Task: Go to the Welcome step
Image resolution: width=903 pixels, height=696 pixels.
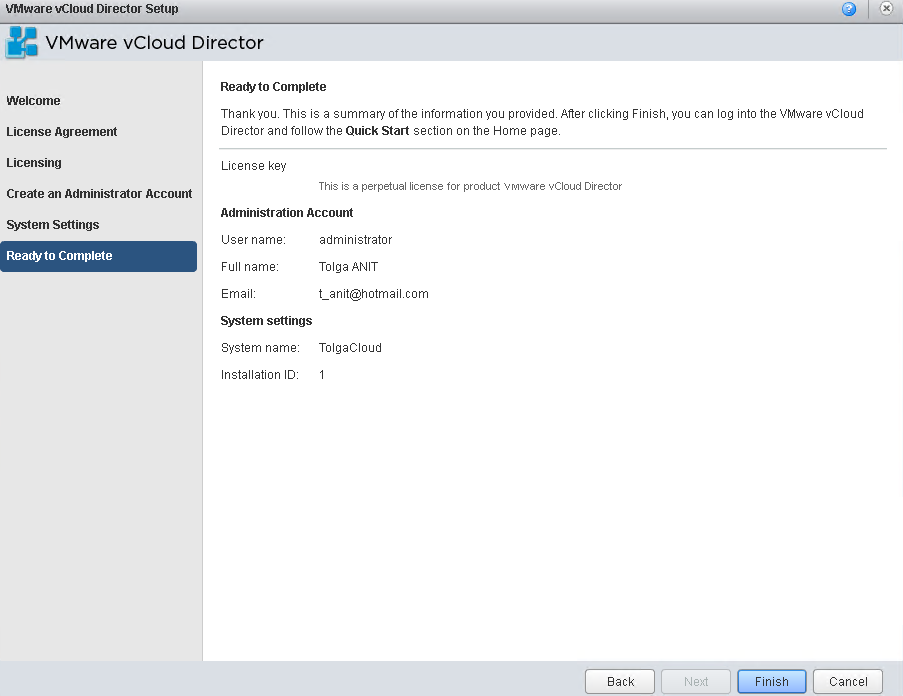Action: click(33, 101)
